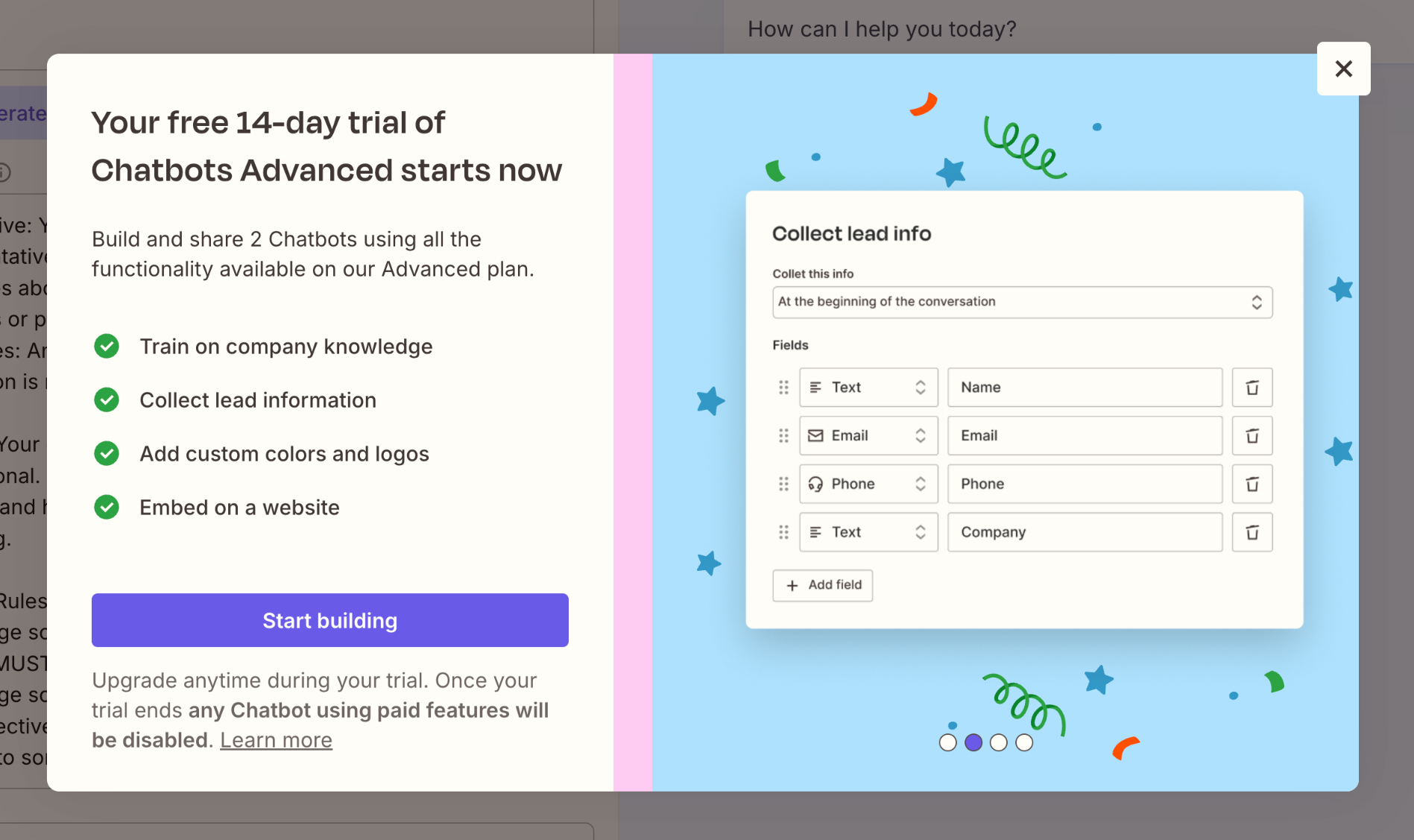Delete the Email field using its trash icon
Screen dimensions: 1414x840
tap(1252, 435)
